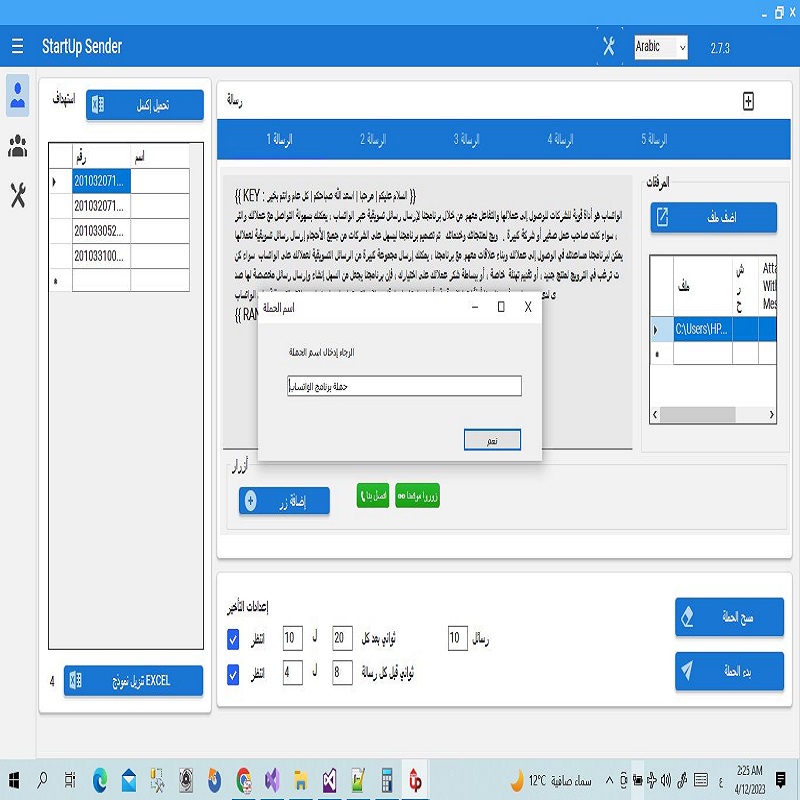Open the Windows Start menu
The width and height of the screenshot is (800, 800).
click(14, 780)
